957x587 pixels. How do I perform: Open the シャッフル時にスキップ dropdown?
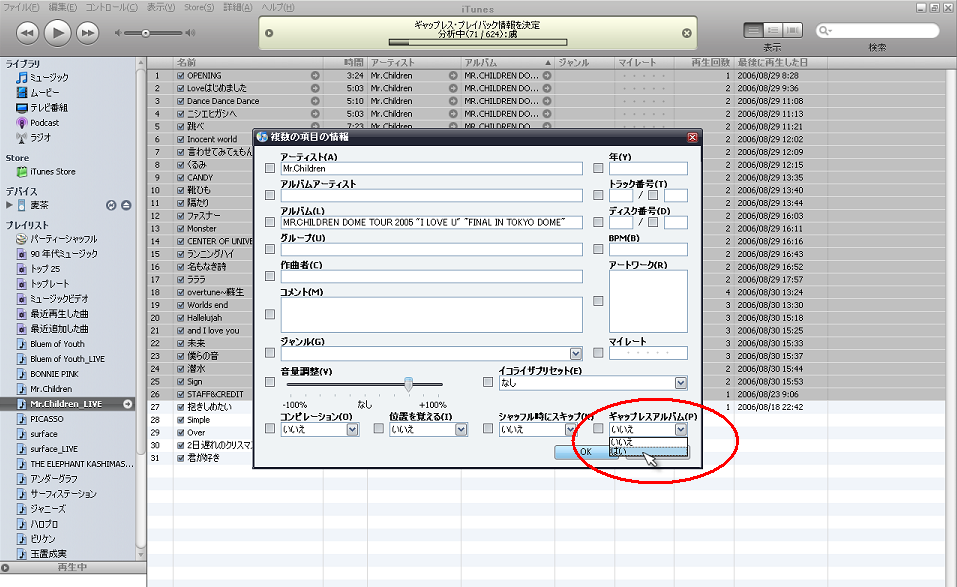click(x=570, y=430)
